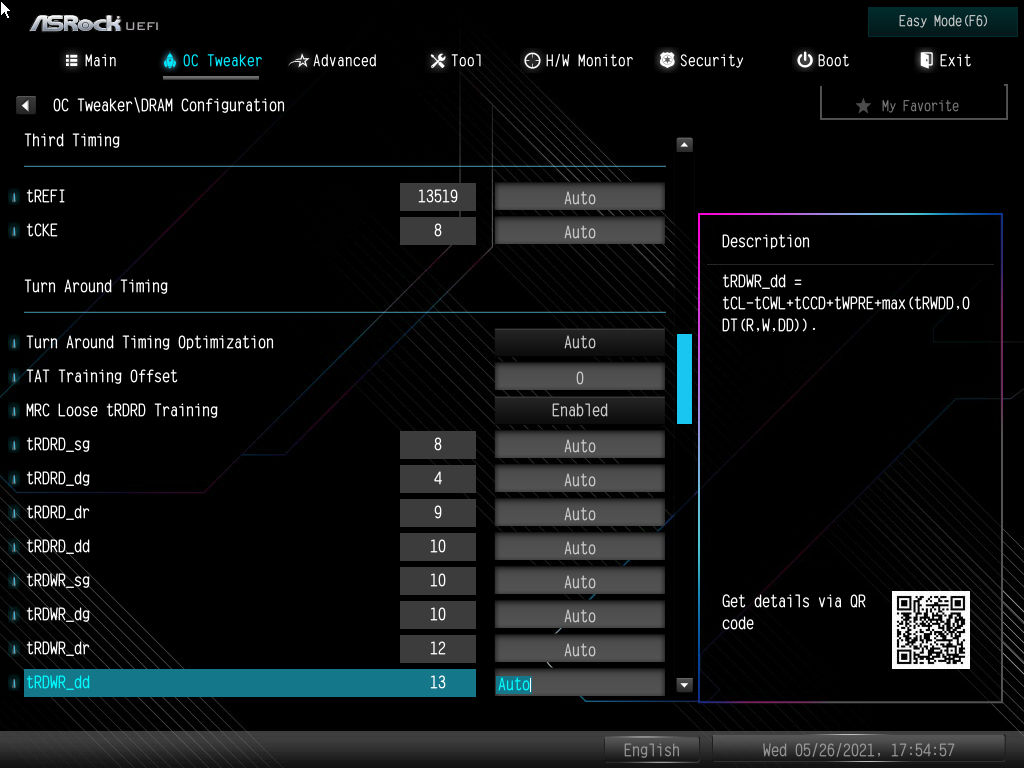Open the tCKE Auto dropdown
Viewport: 1024px width, 768px height.
tap(579, 231)
